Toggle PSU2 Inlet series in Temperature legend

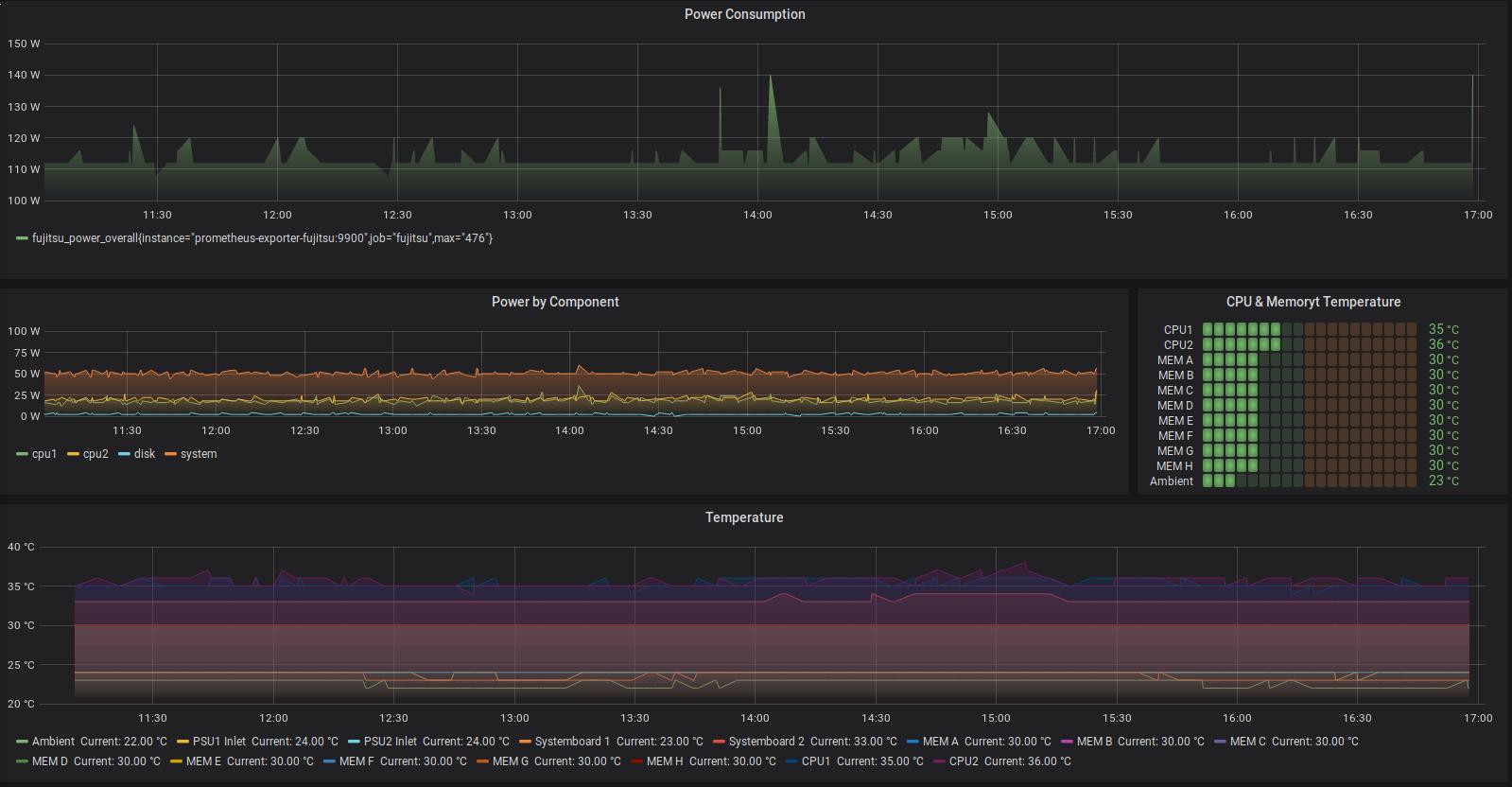391,742
